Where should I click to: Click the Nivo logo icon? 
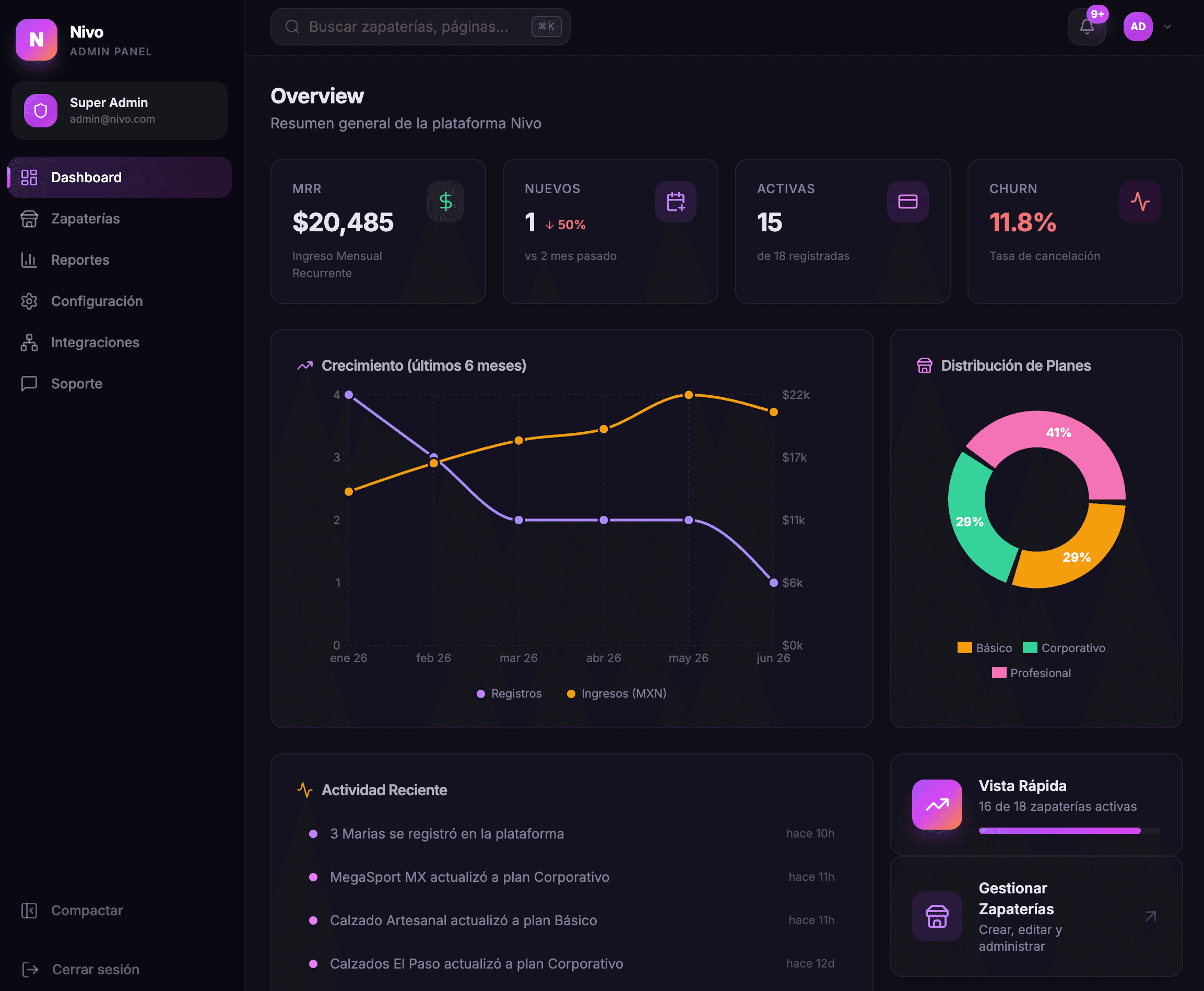pos(37,39)
